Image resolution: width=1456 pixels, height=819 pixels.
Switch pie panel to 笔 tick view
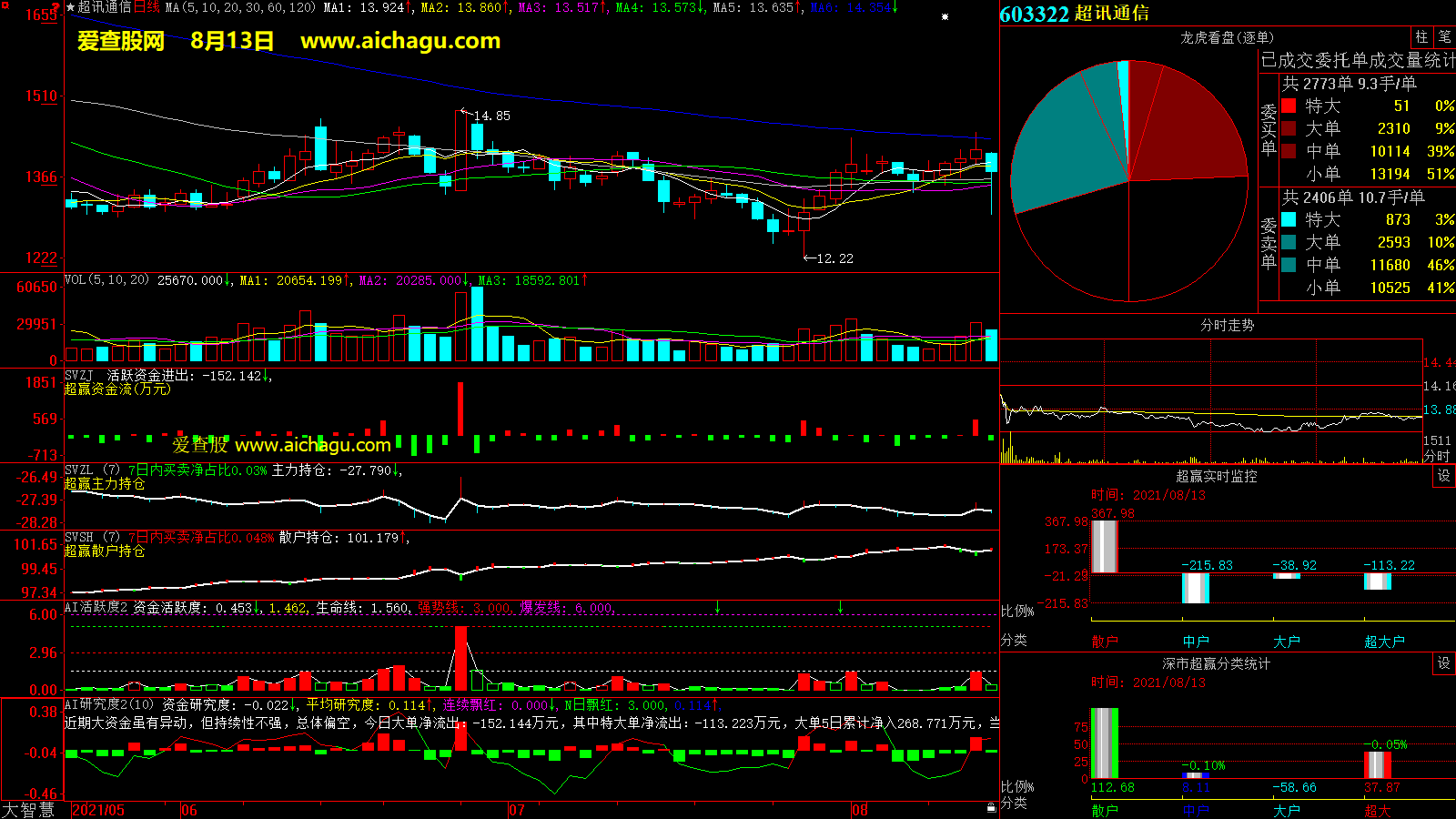[1445, 37]
